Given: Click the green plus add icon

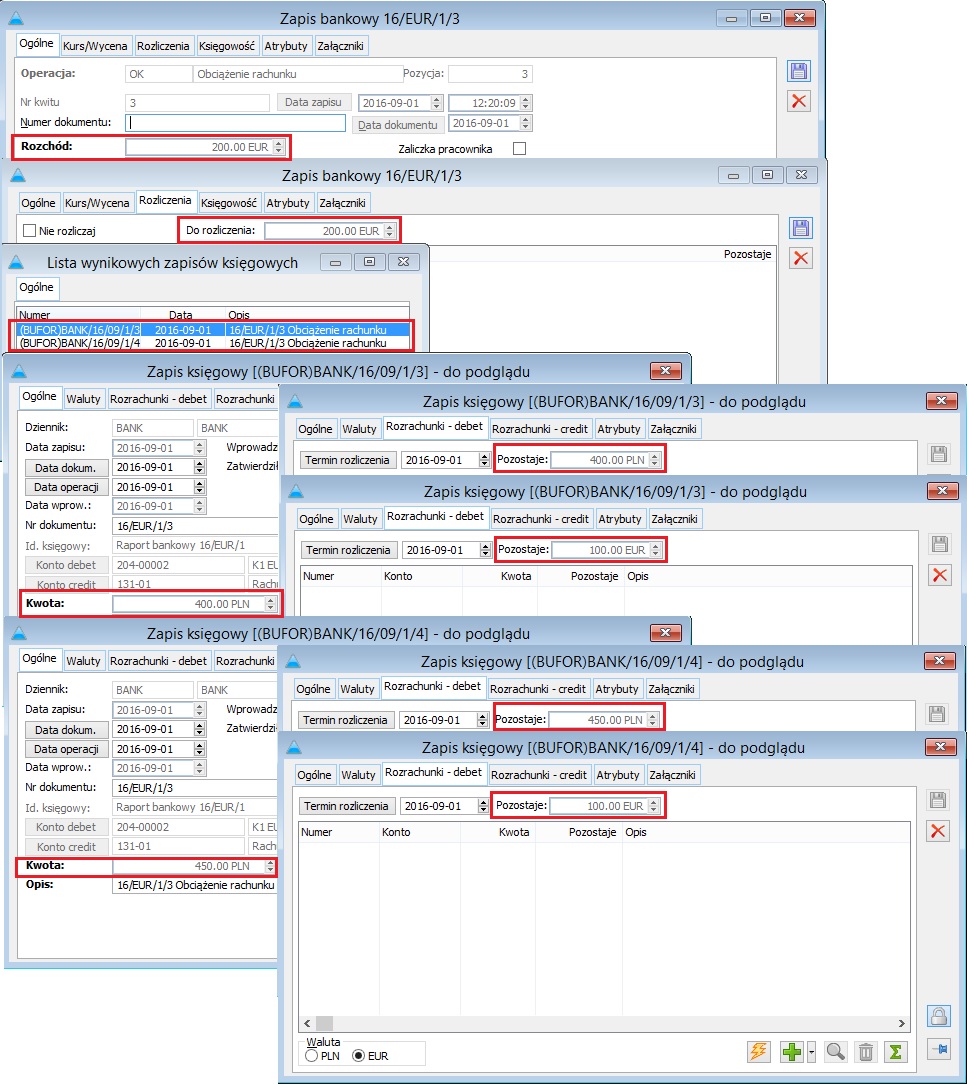Looking at the screenshot, I should point(792,1052).
